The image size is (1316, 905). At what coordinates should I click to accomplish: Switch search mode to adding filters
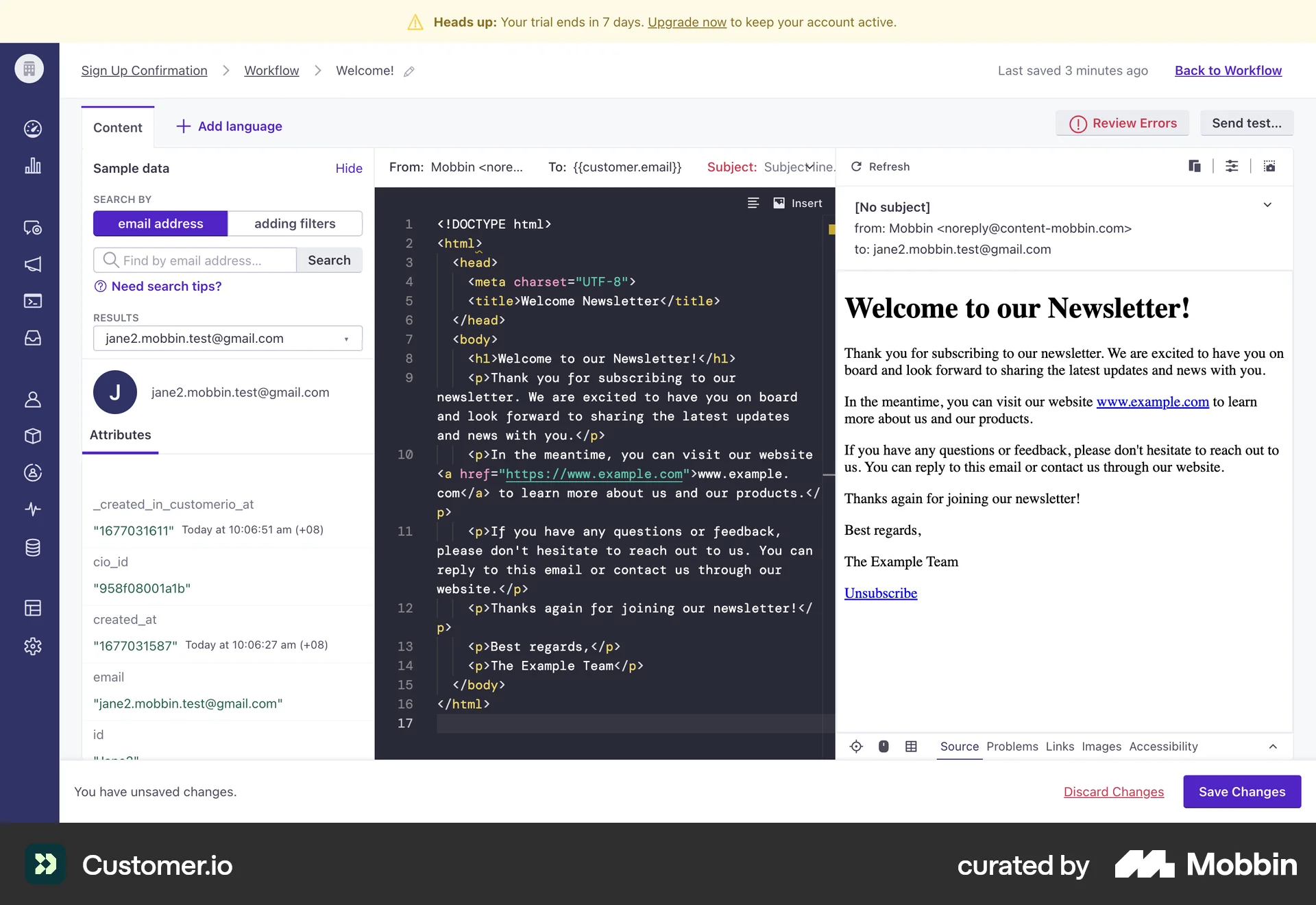click(x=295, y=224)
